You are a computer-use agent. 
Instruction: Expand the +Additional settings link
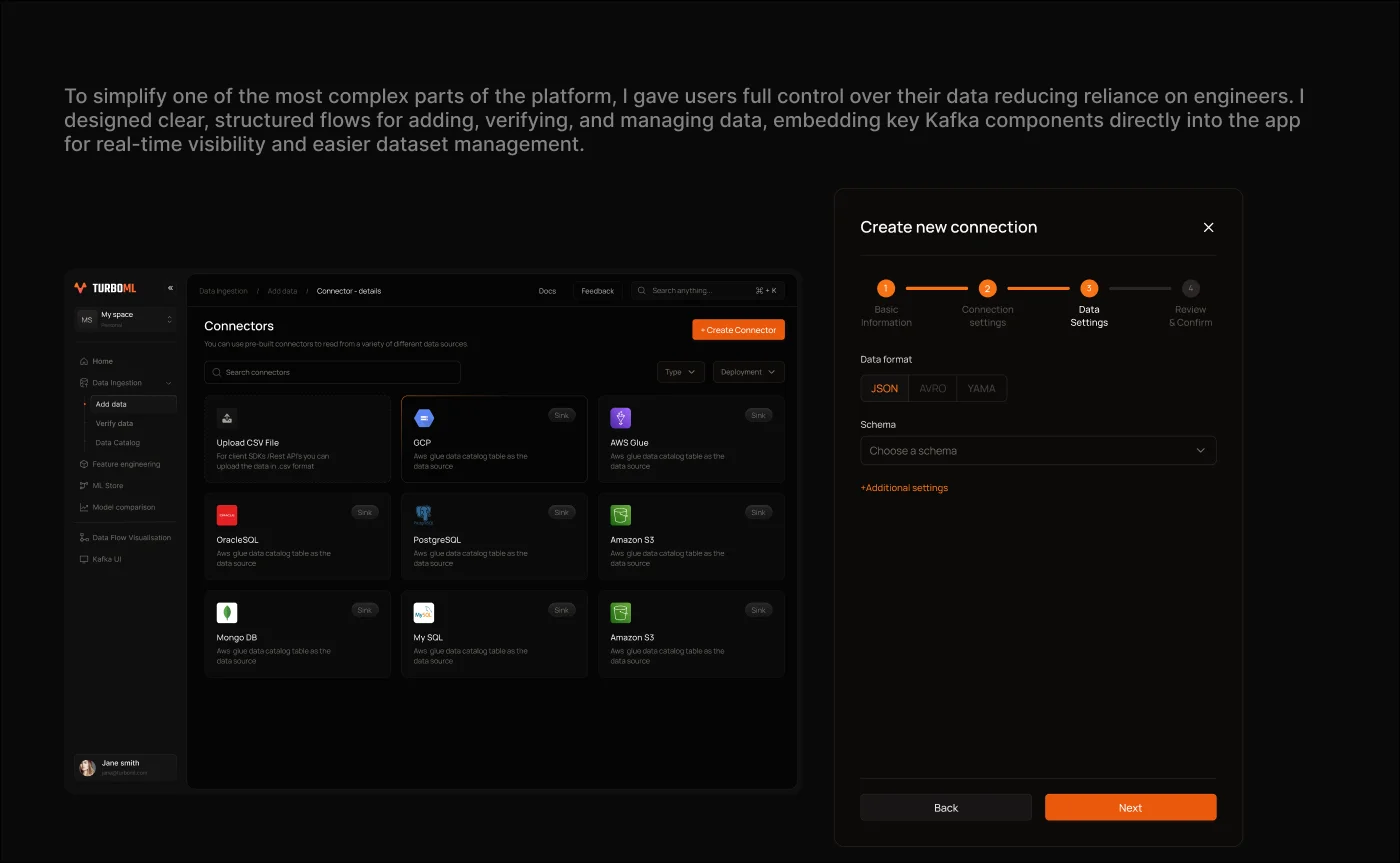tap(904, 488)
